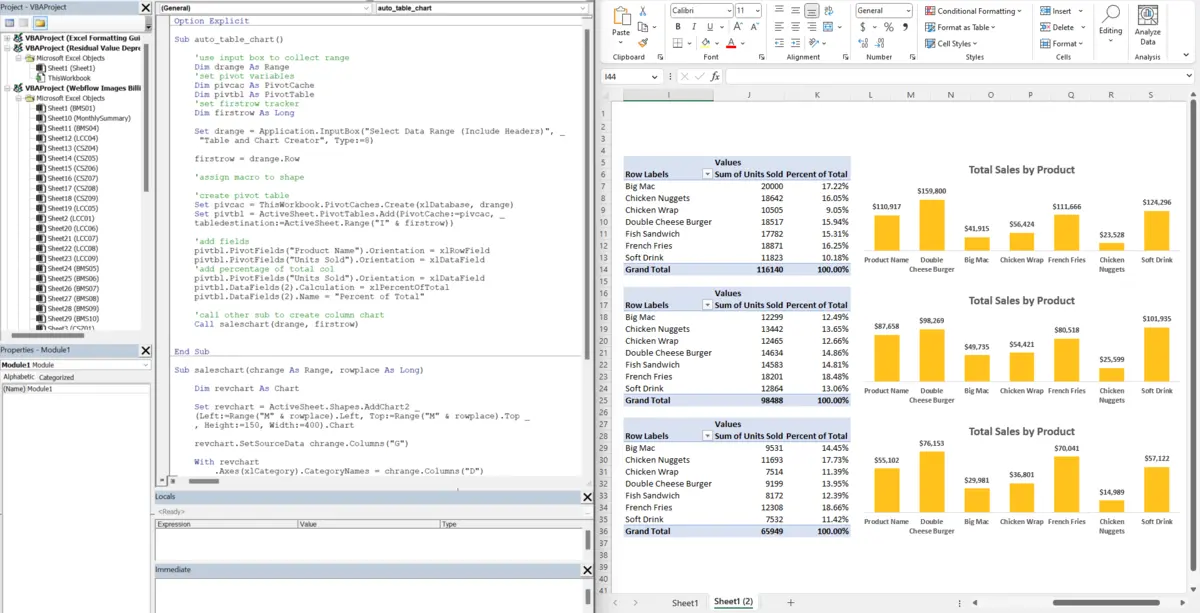1200x613 pixels.
Task: Launch Analyze Data from the ribbon
Action: (1147, 28)
